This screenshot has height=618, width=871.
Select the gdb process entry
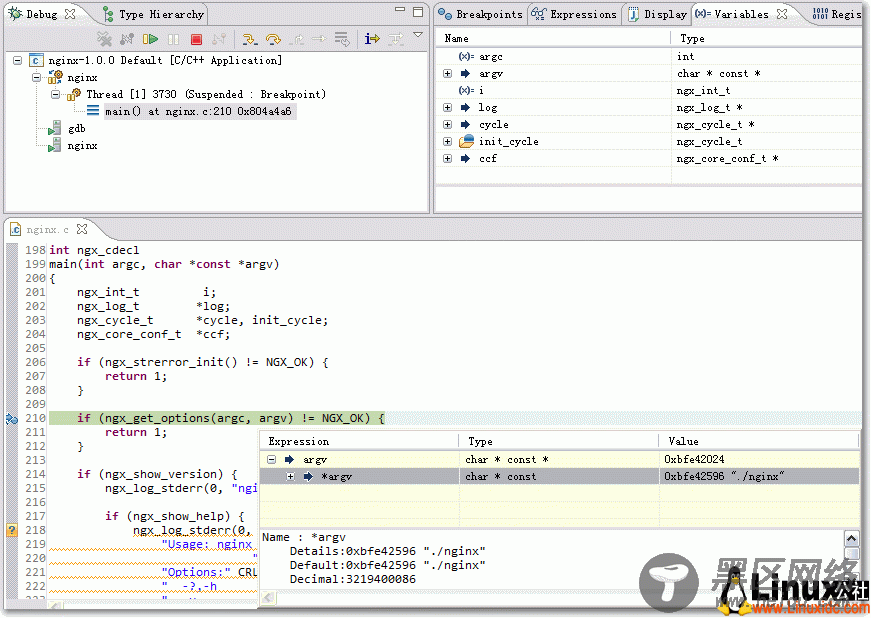click(77, 129)
